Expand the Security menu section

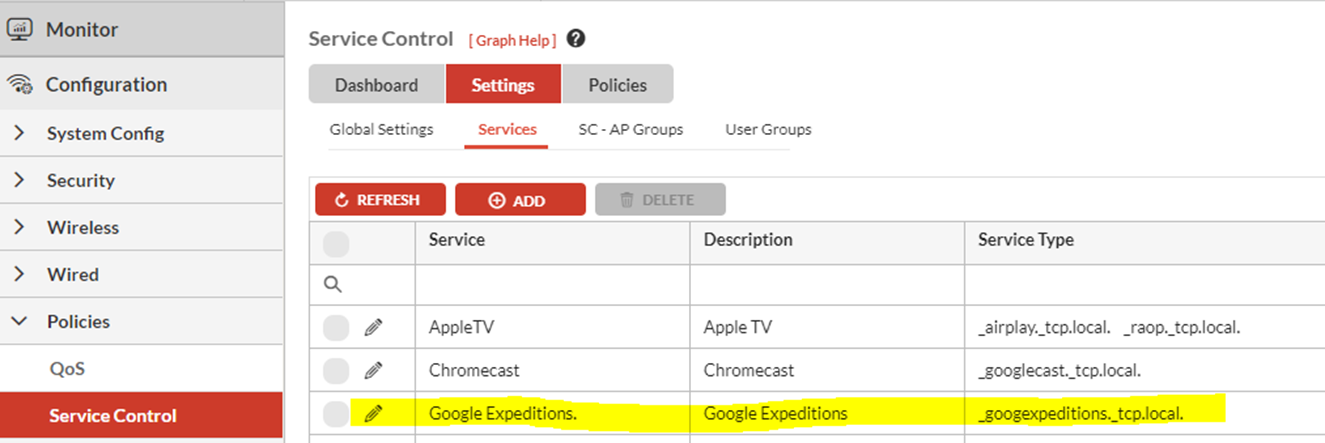pyautogui.click(x=19, y=180)
